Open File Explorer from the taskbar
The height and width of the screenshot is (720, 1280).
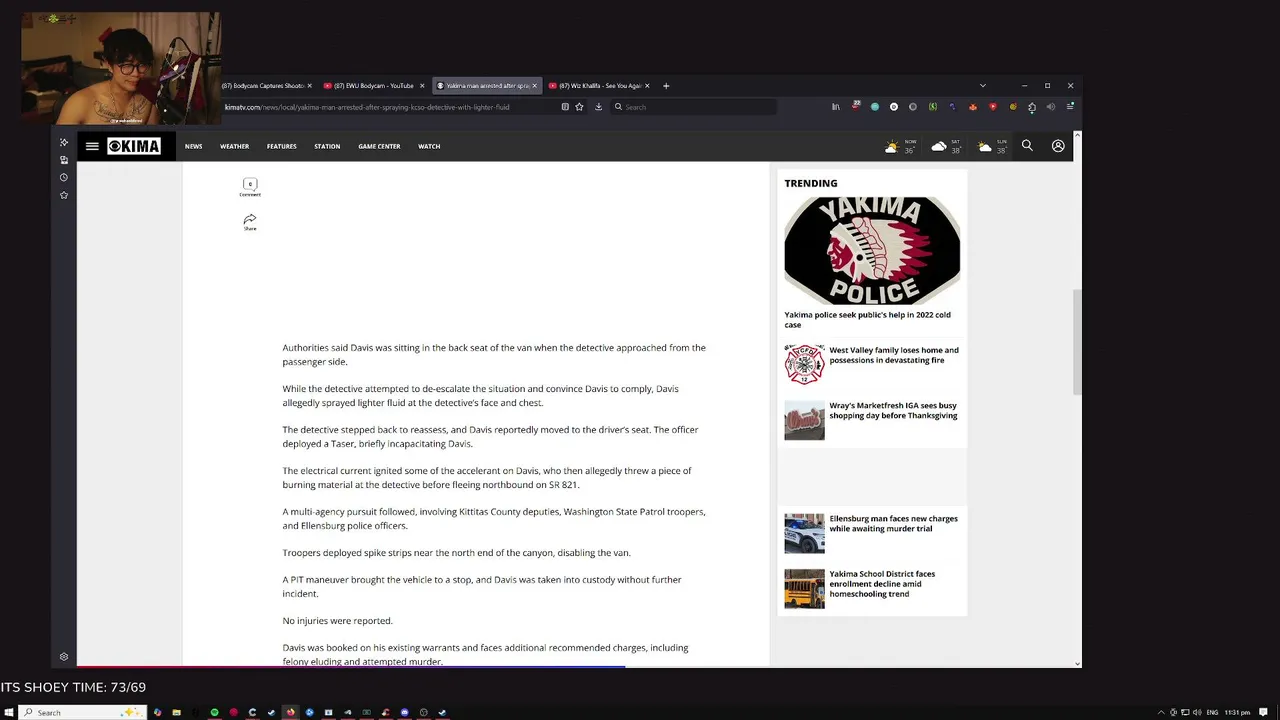point(176,712)
